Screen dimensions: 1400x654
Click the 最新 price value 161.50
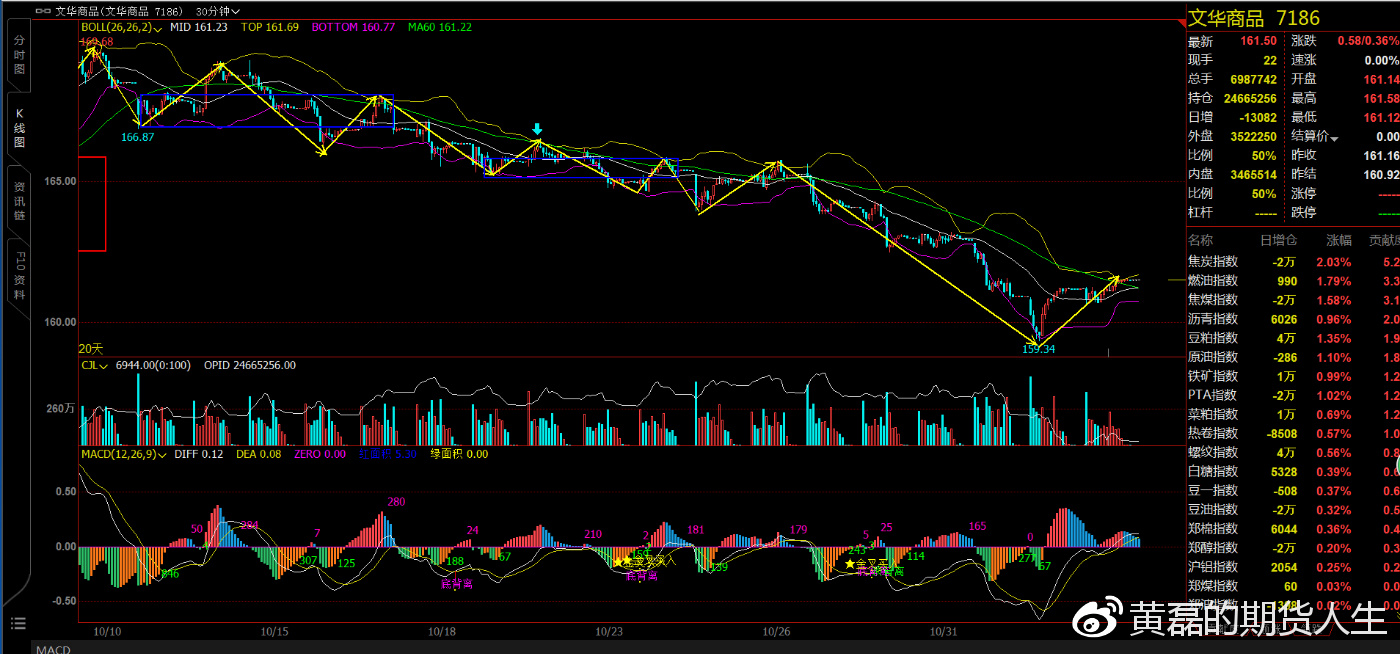tap(1259, 41)
